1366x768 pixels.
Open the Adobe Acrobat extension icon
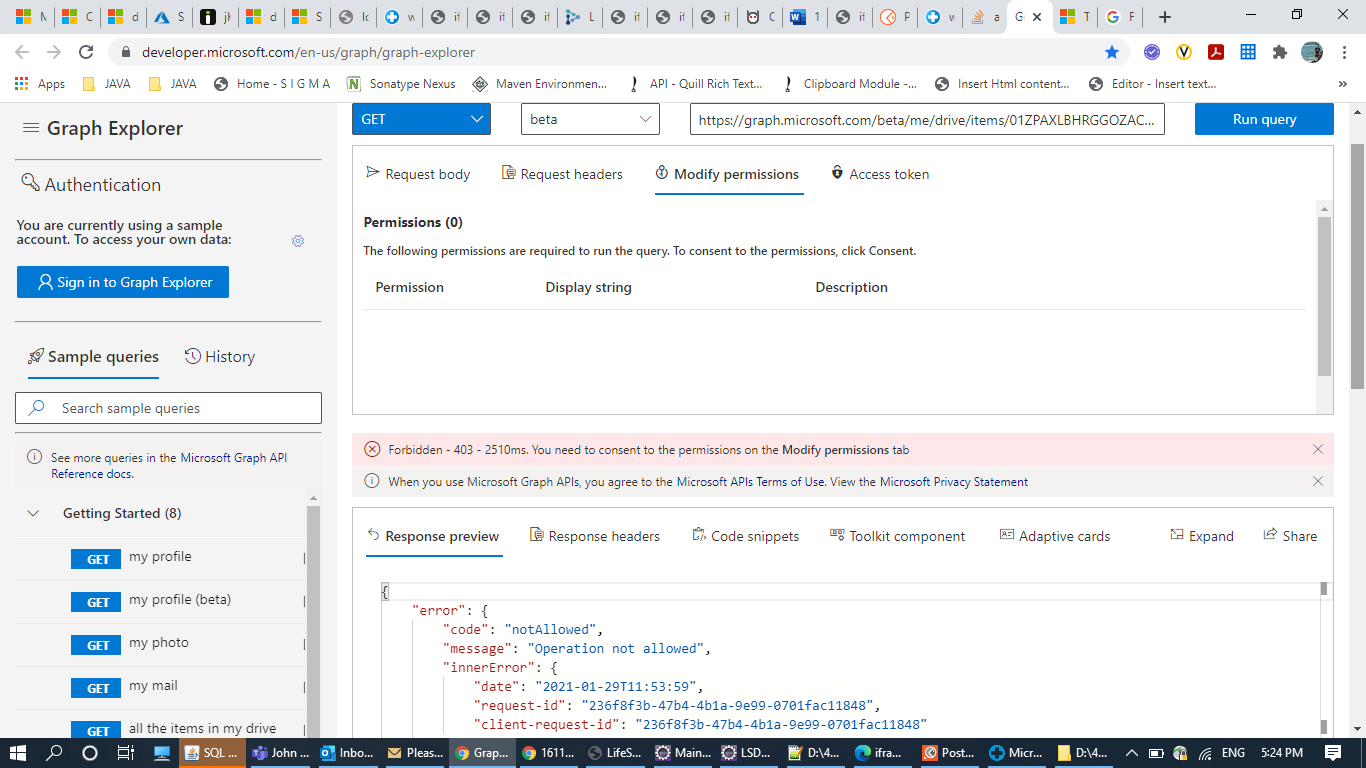1216,52
